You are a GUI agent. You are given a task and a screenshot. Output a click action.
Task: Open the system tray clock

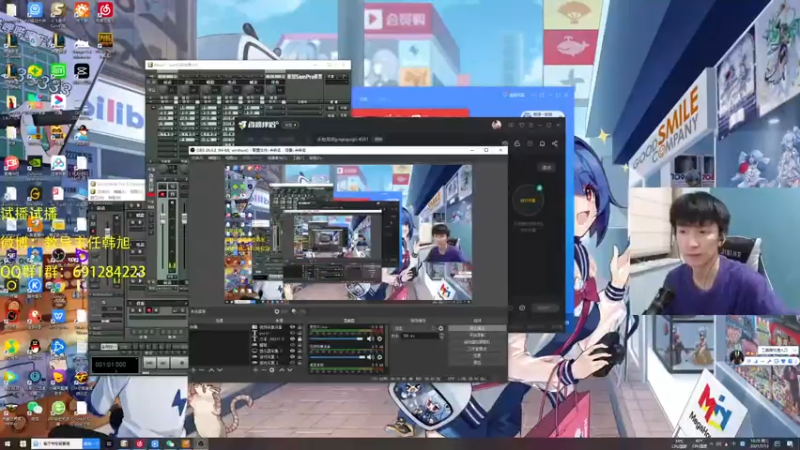coord(759,443)
